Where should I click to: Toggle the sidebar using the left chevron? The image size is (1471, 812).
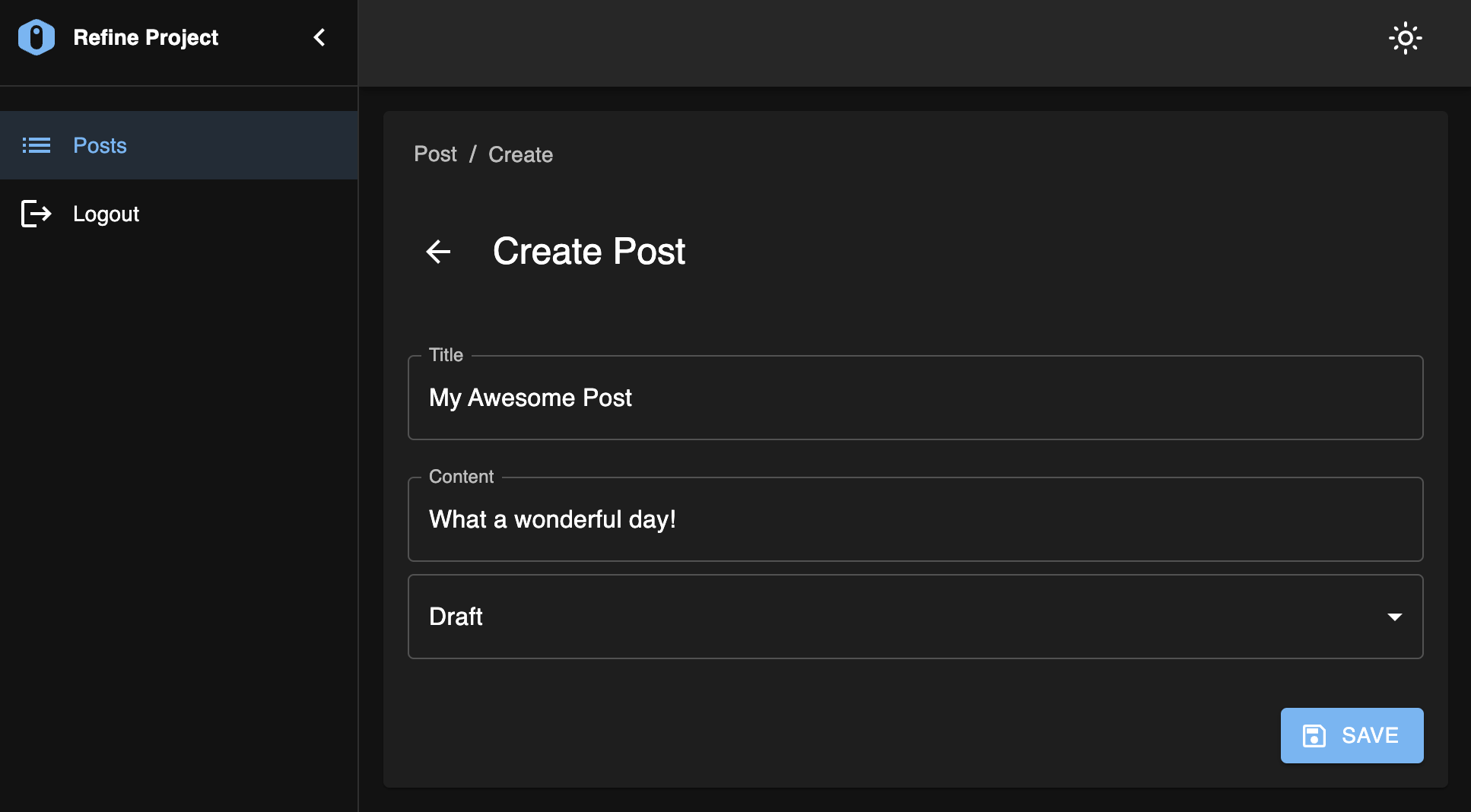click(x=319, y=37)
